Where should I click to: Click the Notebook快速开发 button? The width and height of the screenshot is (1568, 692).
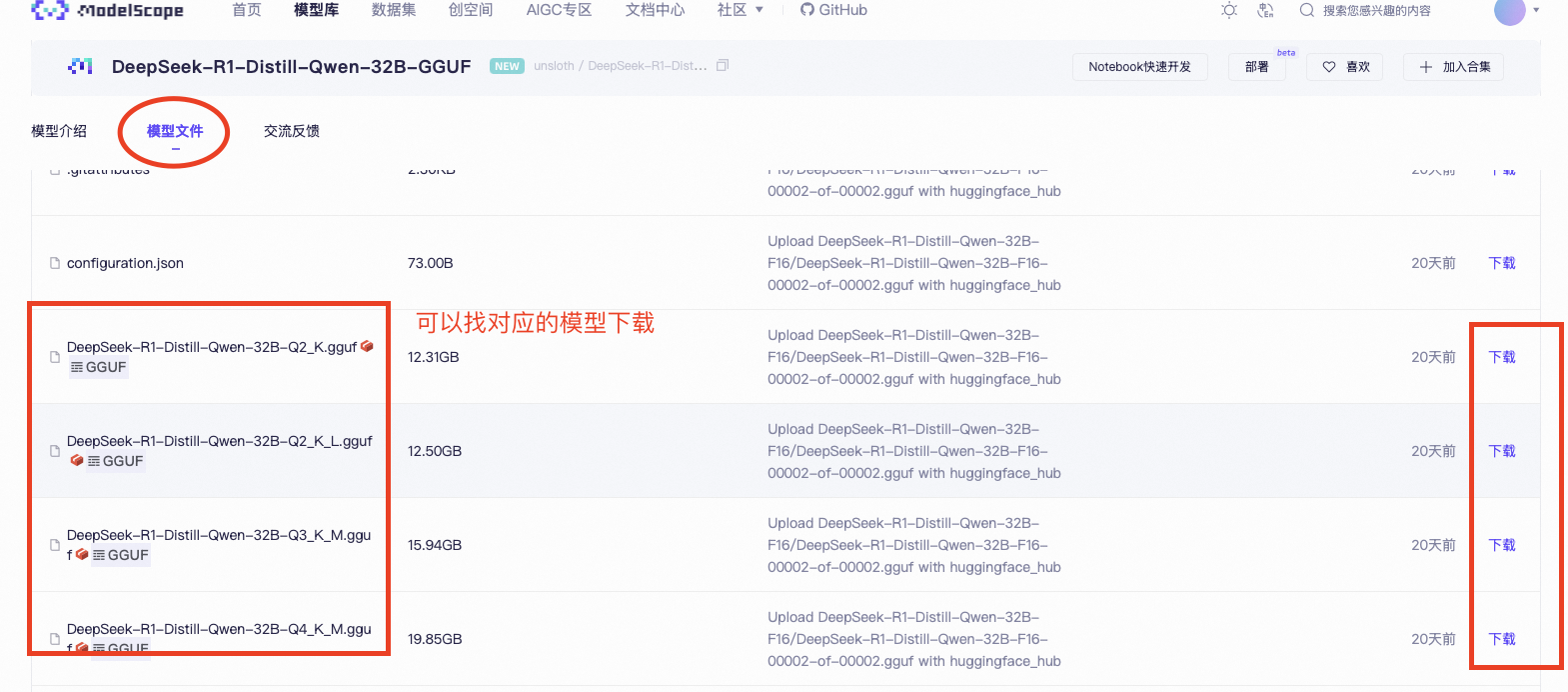click(1140, 67)
